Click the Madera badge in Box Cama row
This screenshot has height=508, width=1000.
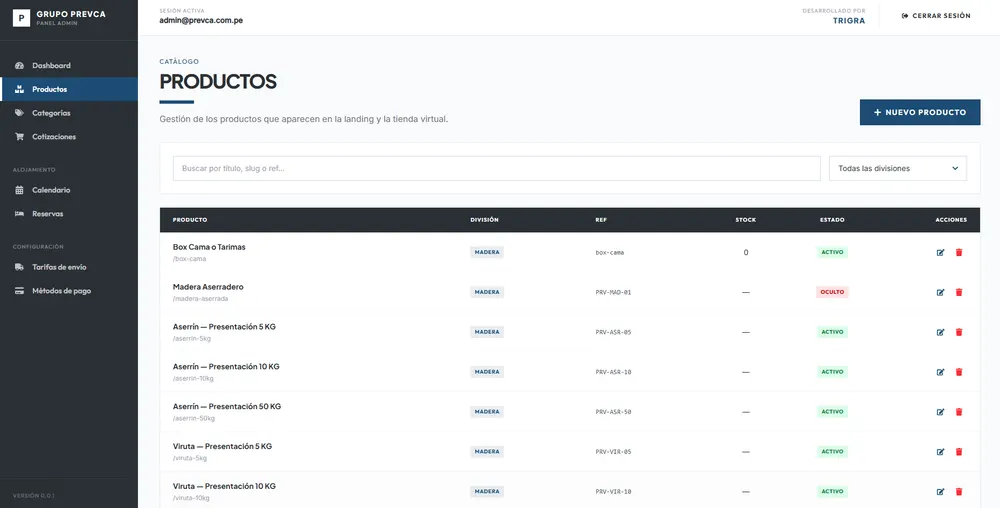[487, 252]
